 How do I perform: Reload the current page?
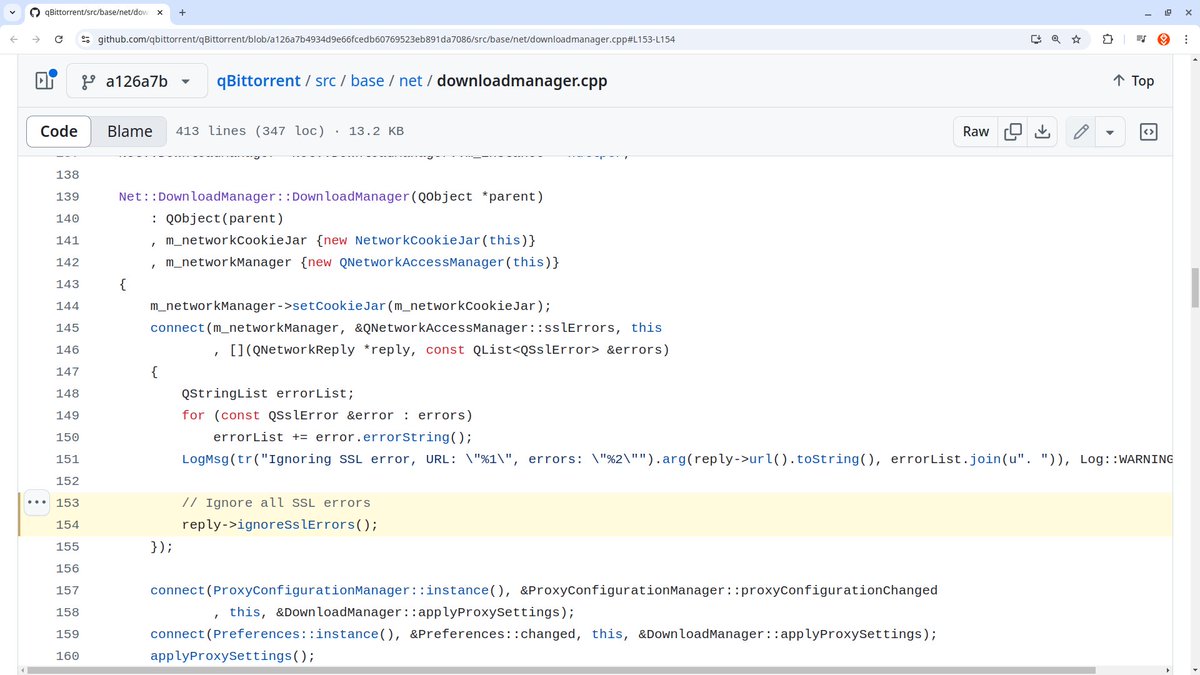(x=59, y=39)
